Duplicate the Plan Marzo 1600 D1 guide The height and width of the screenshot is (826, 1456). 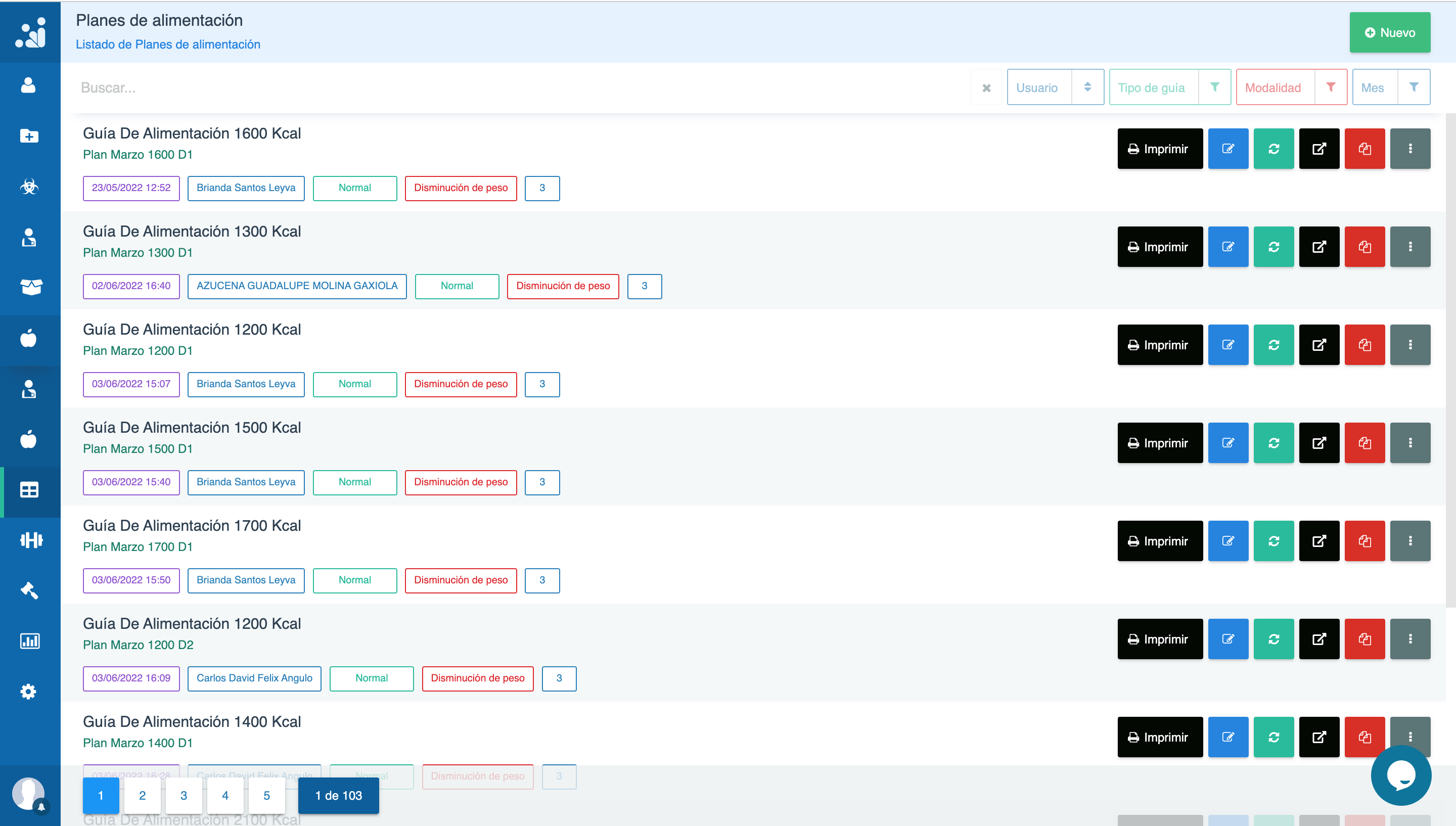pos(1364,149)
